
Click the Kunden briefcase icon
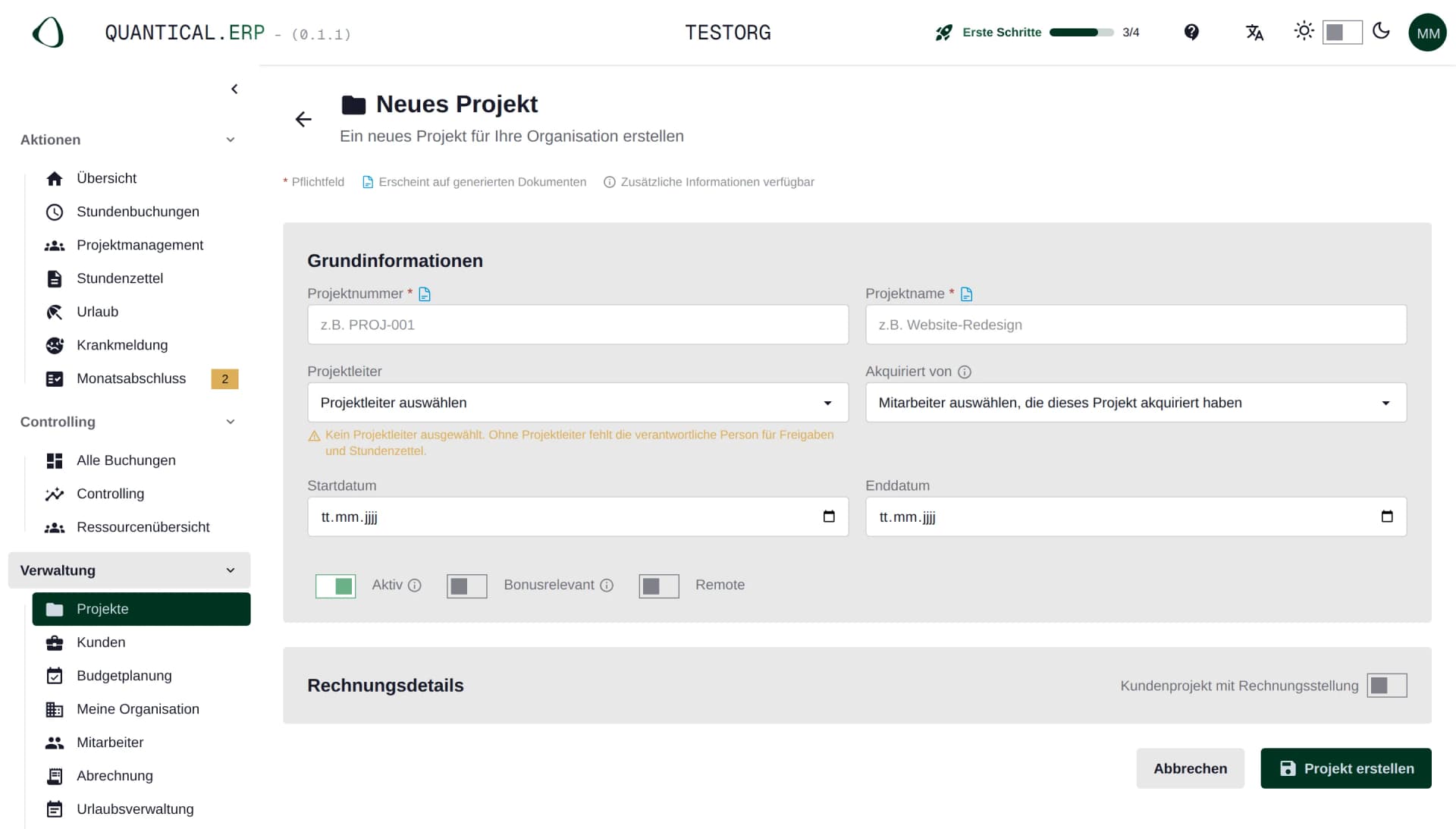point(55,642)
